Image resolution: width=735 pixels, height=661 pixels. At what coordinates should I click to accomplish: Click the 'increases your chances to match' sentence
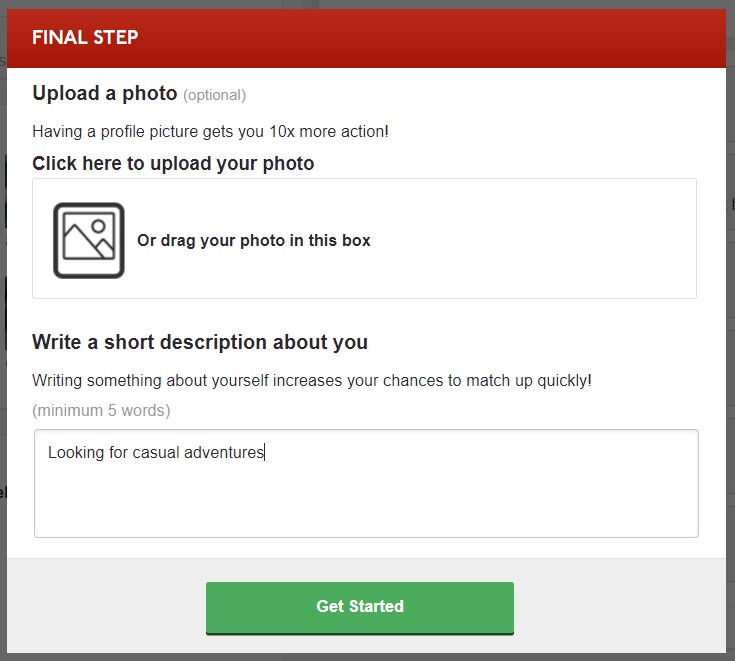point(312,381)
